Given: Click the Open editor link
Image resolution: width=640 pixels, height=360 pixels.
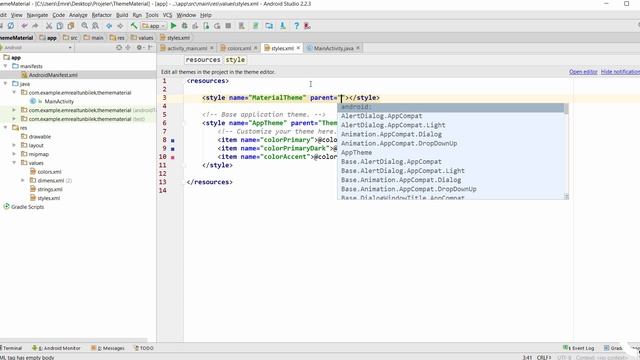Looking at the screenshot, I should tap(583, 71).
